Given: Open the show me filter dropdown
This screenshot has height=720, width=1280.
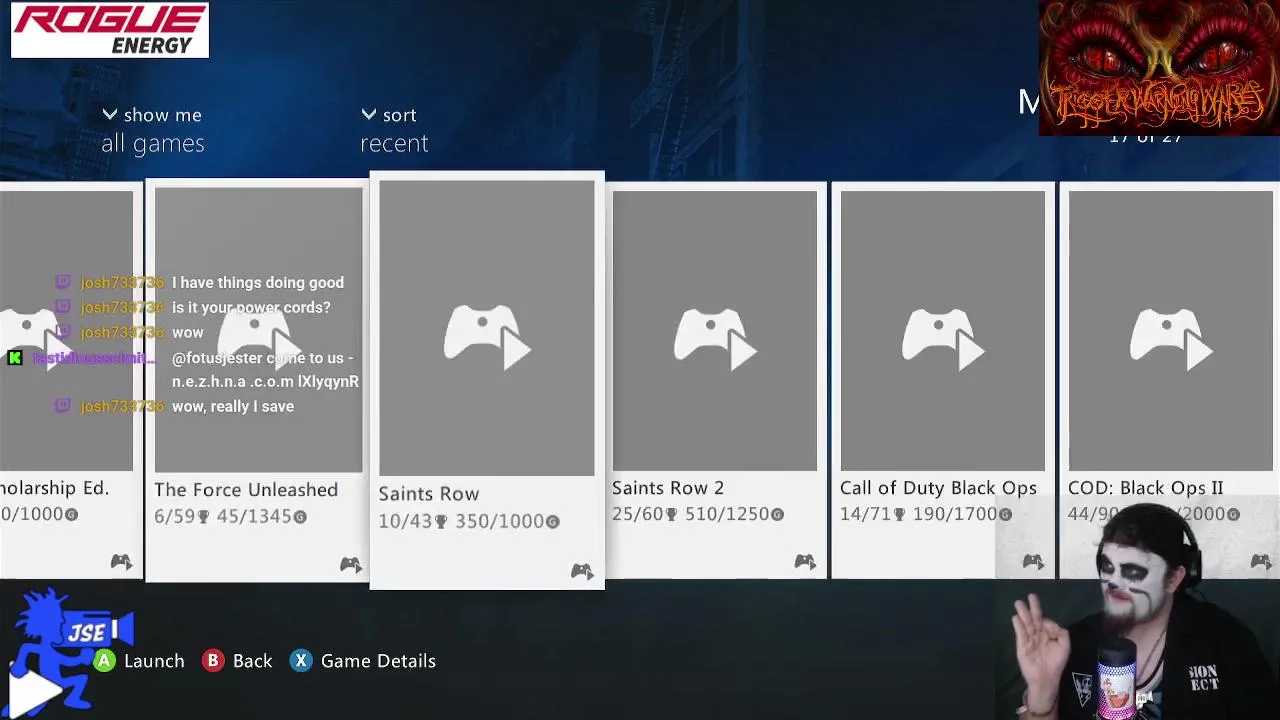Looking at the screenshot, I should [153, 130].
